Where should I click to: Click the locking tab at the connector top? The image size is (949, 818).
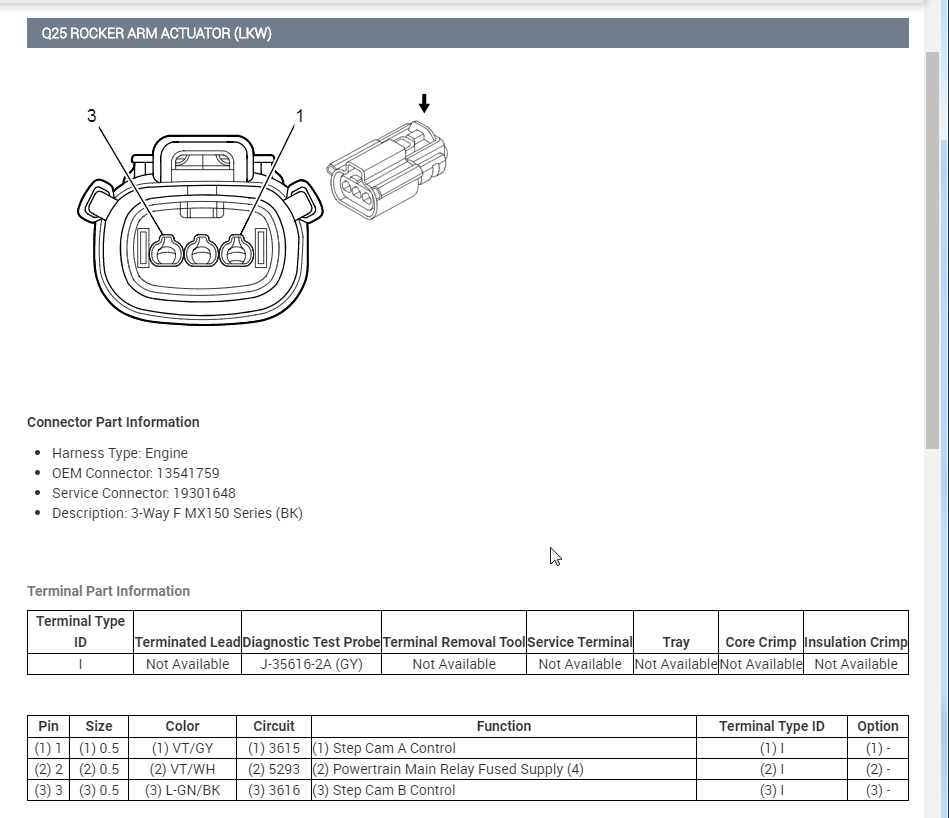[x=203, y=159]
